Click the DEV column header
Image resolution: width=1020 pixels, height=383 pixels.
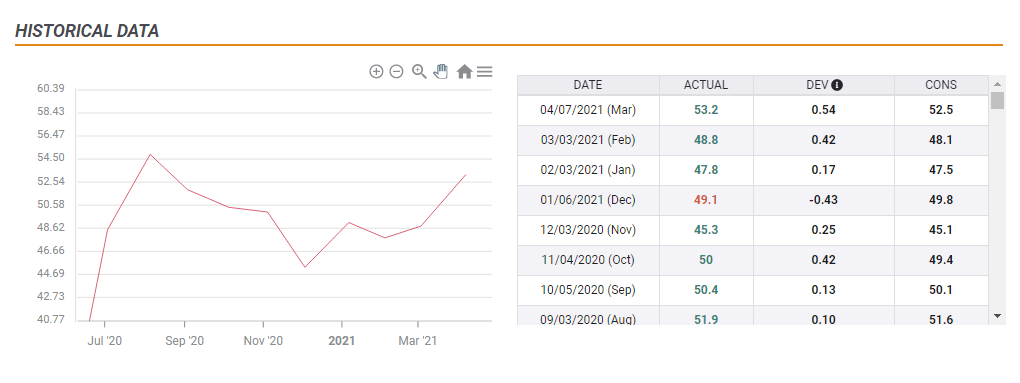click(x=824, y=85)
